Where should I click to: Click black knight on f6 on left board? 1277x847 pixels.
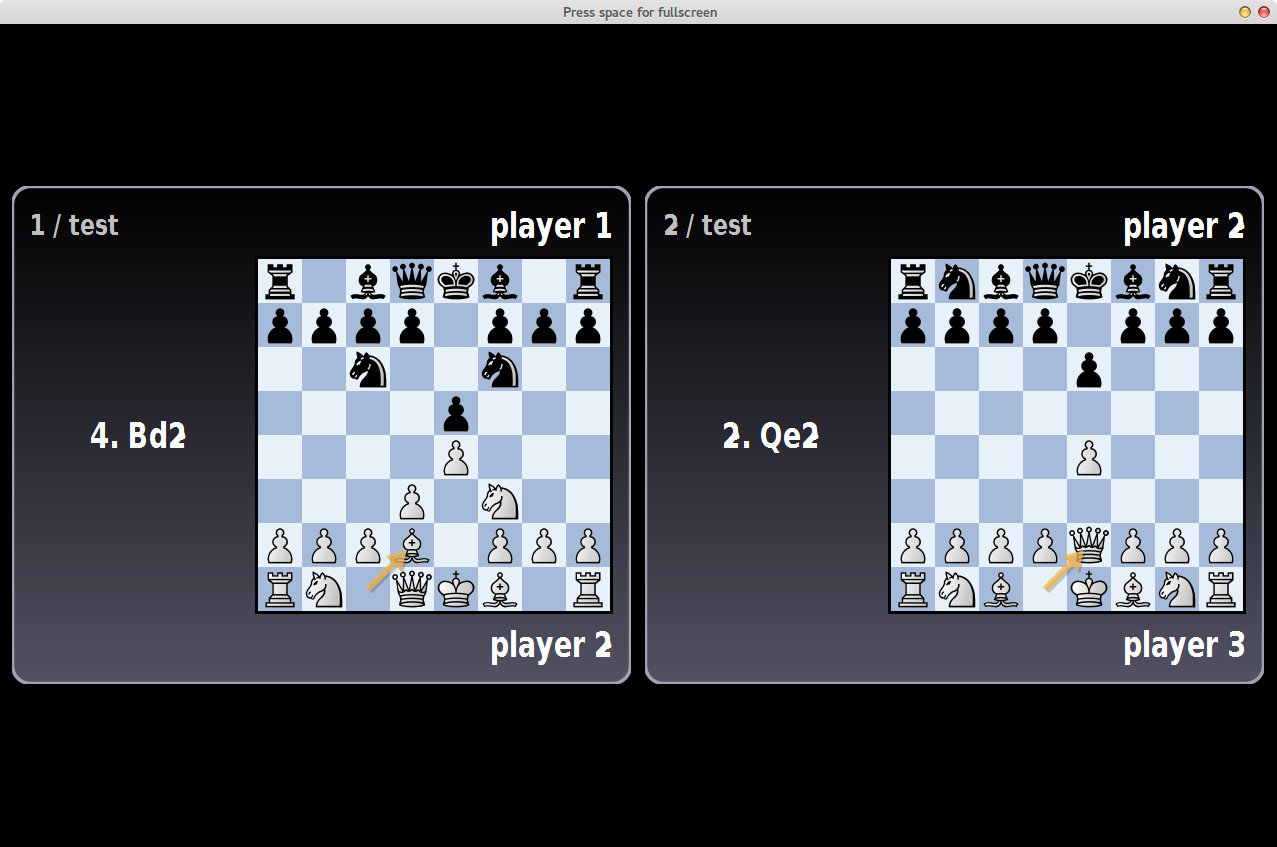tap(499, 369)
